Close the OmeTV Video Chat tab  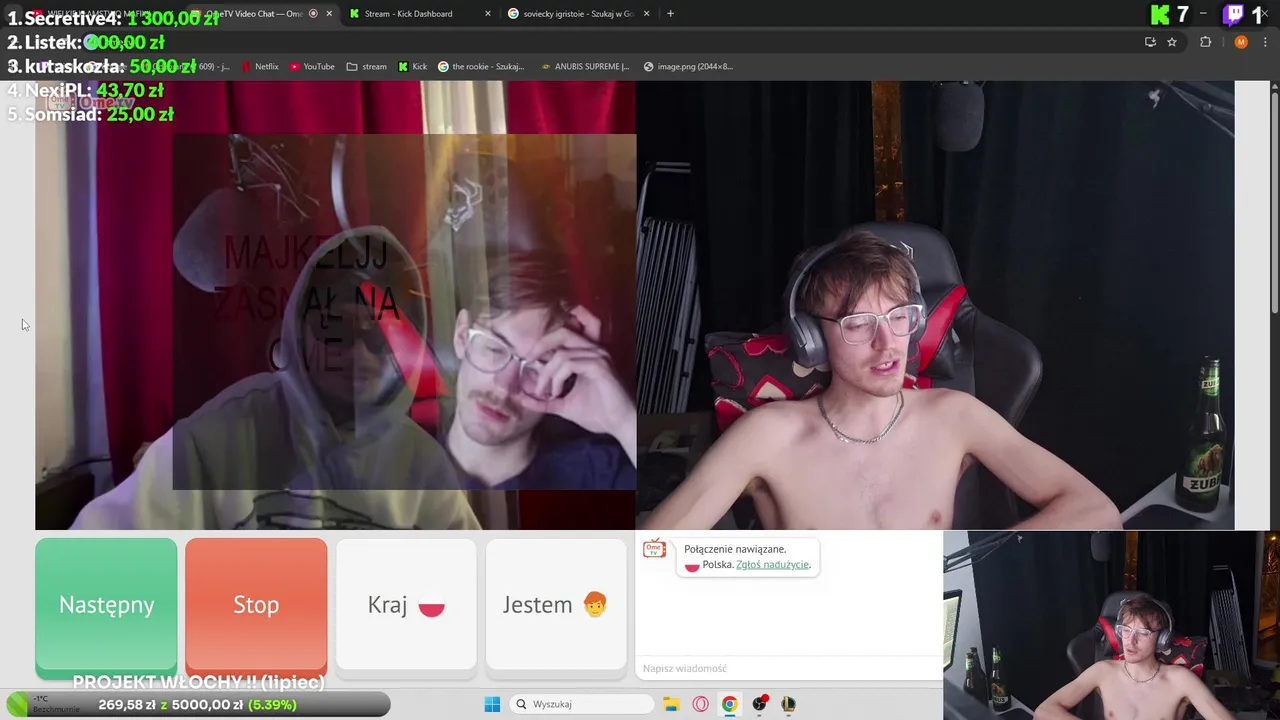coord(329,14)
